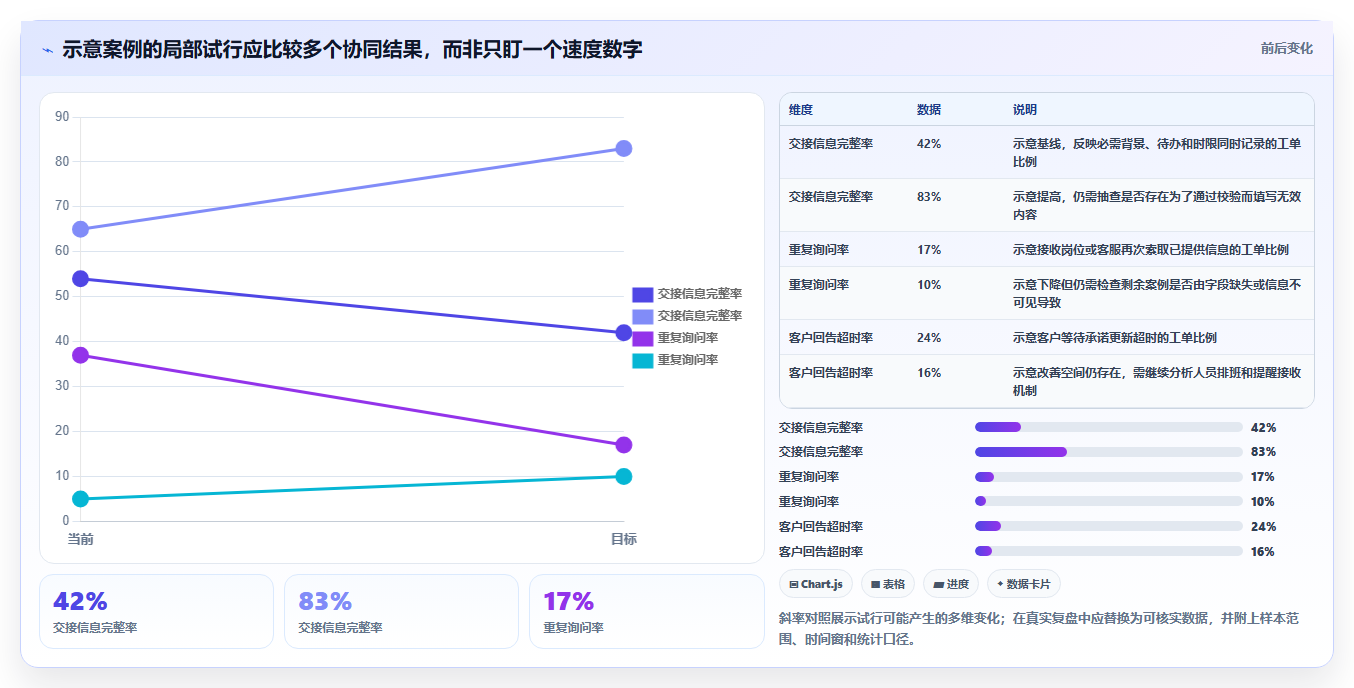Click the 16% cell in the table
Image resolution: width=1354 pixels, height=688 pixels.
click(929, 373)
